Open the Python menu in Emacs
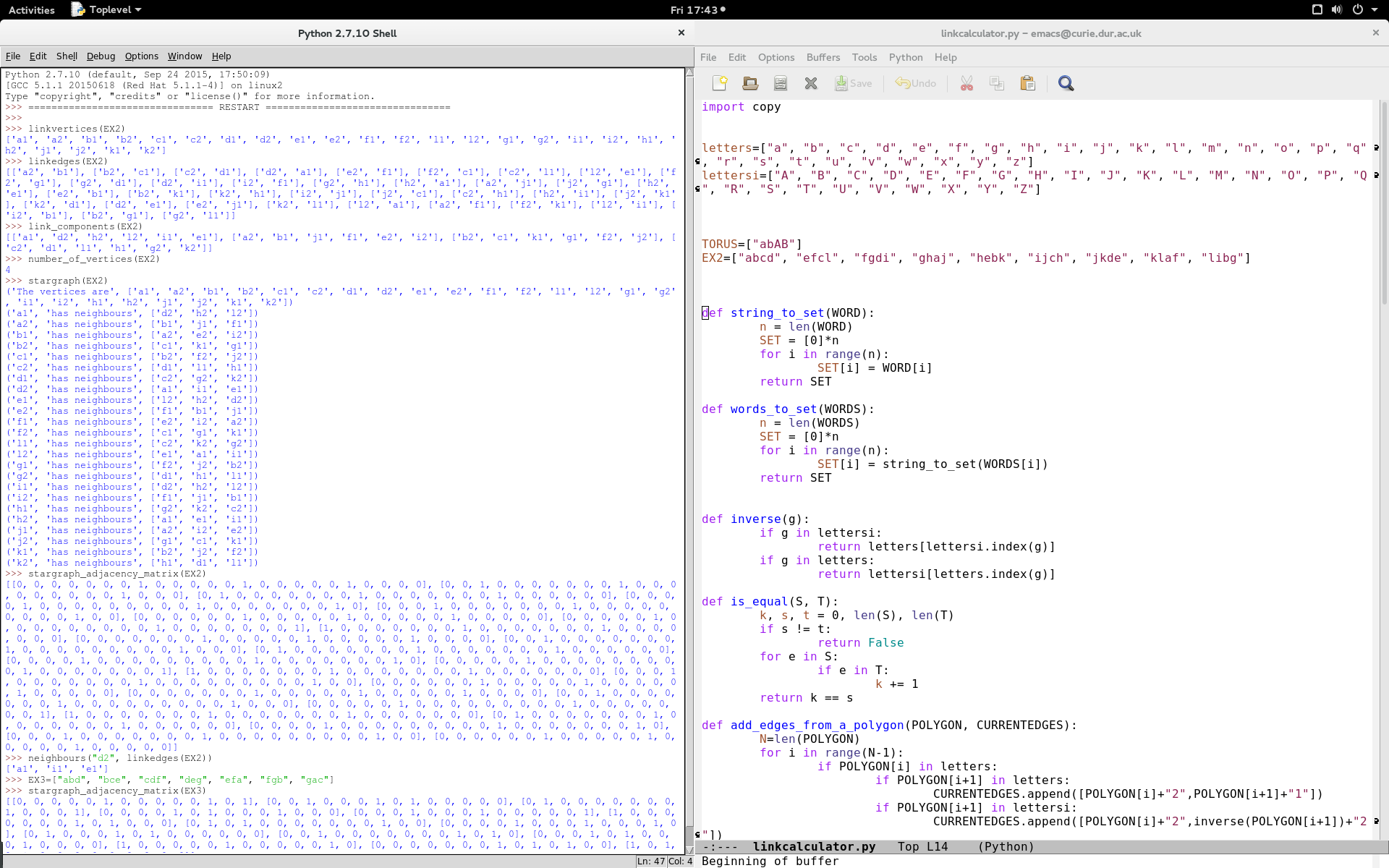Viewport: 1389px width, 868px height. pyautogui.click(x=906, y=57)
